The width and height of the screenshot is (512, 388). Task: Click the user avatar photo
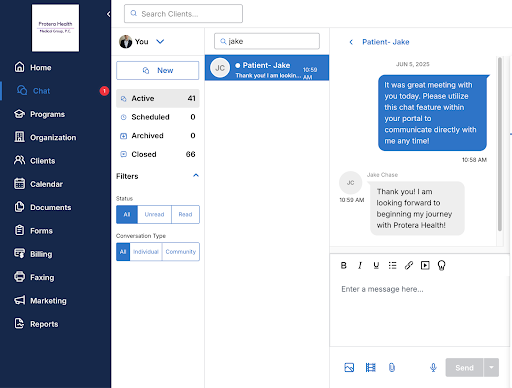tap(126, 42)
